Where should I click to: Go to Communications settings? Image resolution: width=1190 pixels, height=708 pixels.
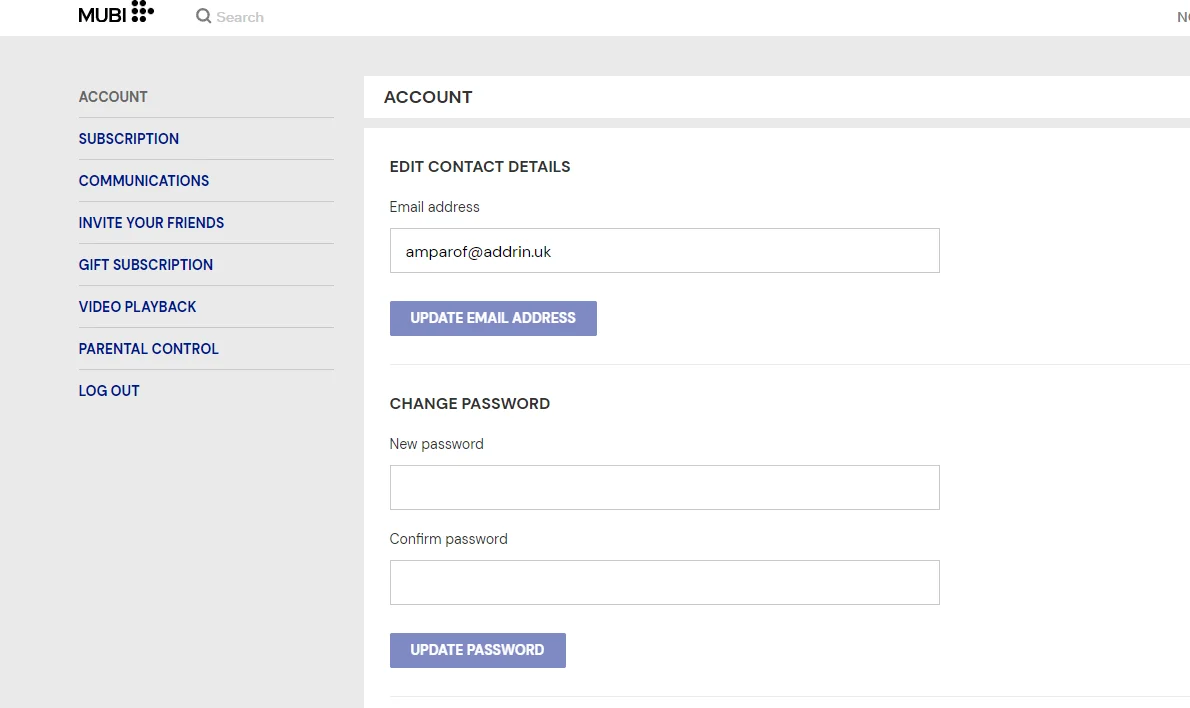(x=143, y=181)
